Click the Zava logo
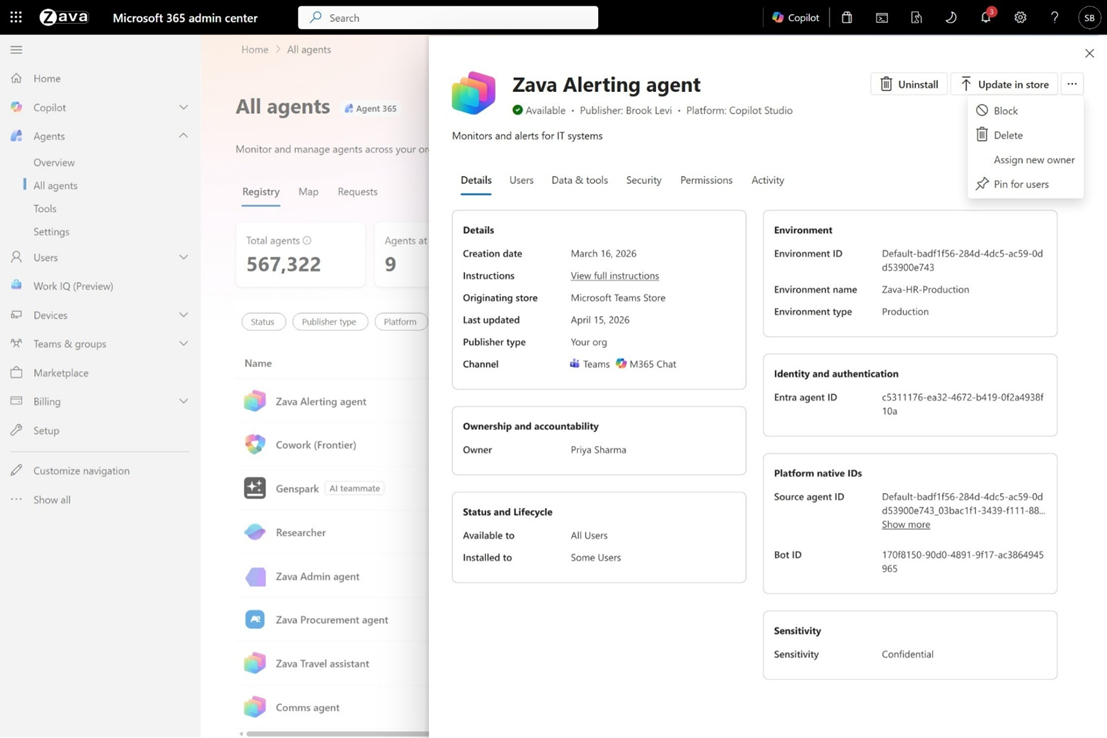1107x738 pixels. coord(64,17)
